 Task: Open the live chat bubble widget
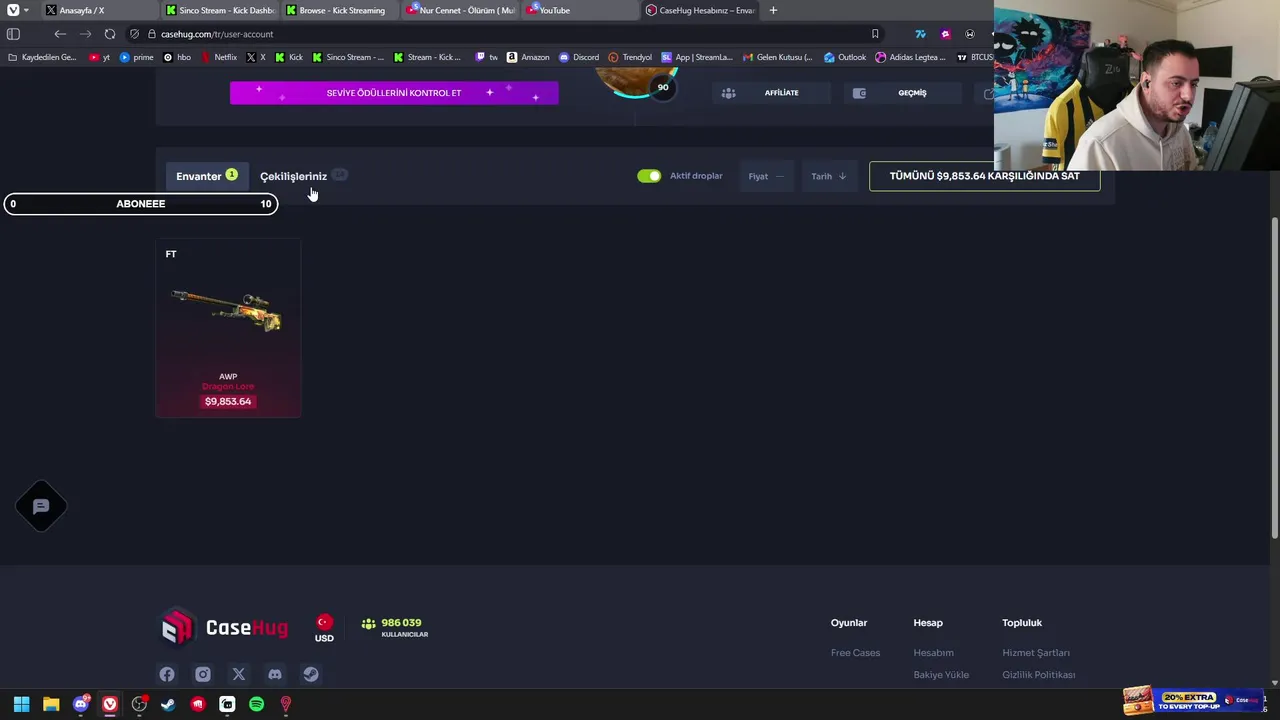41,507
